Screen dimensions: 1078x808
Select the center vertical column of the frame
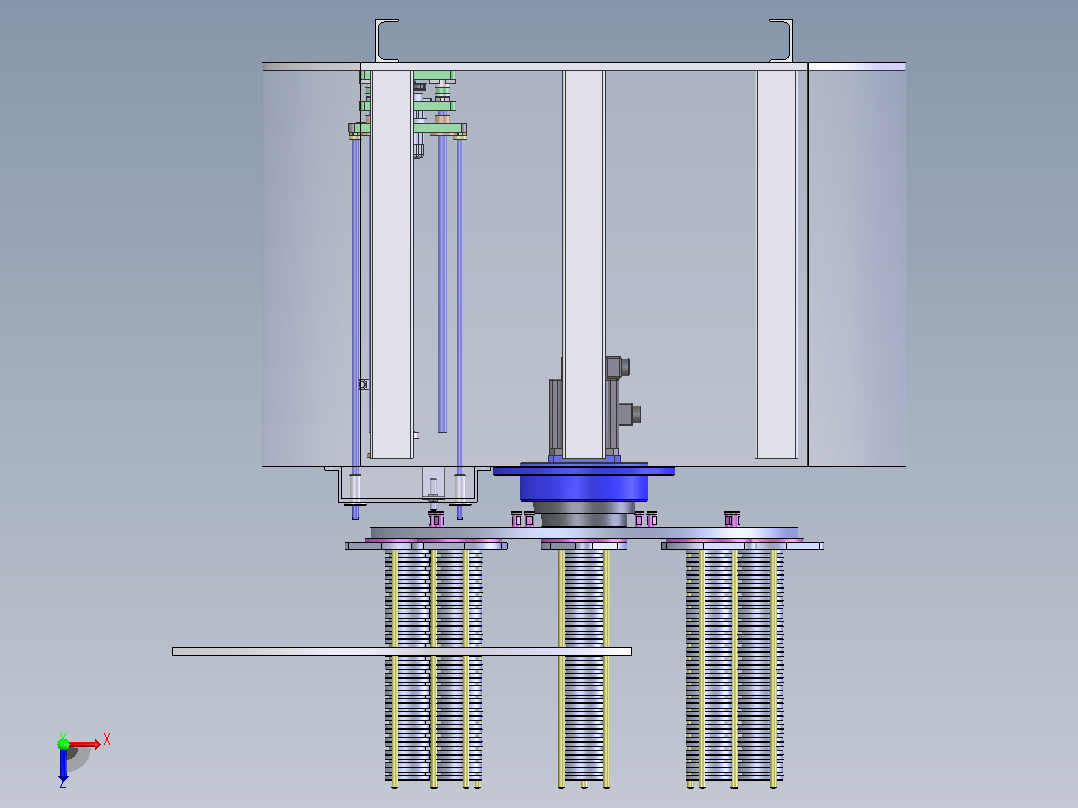pos(584,264)
